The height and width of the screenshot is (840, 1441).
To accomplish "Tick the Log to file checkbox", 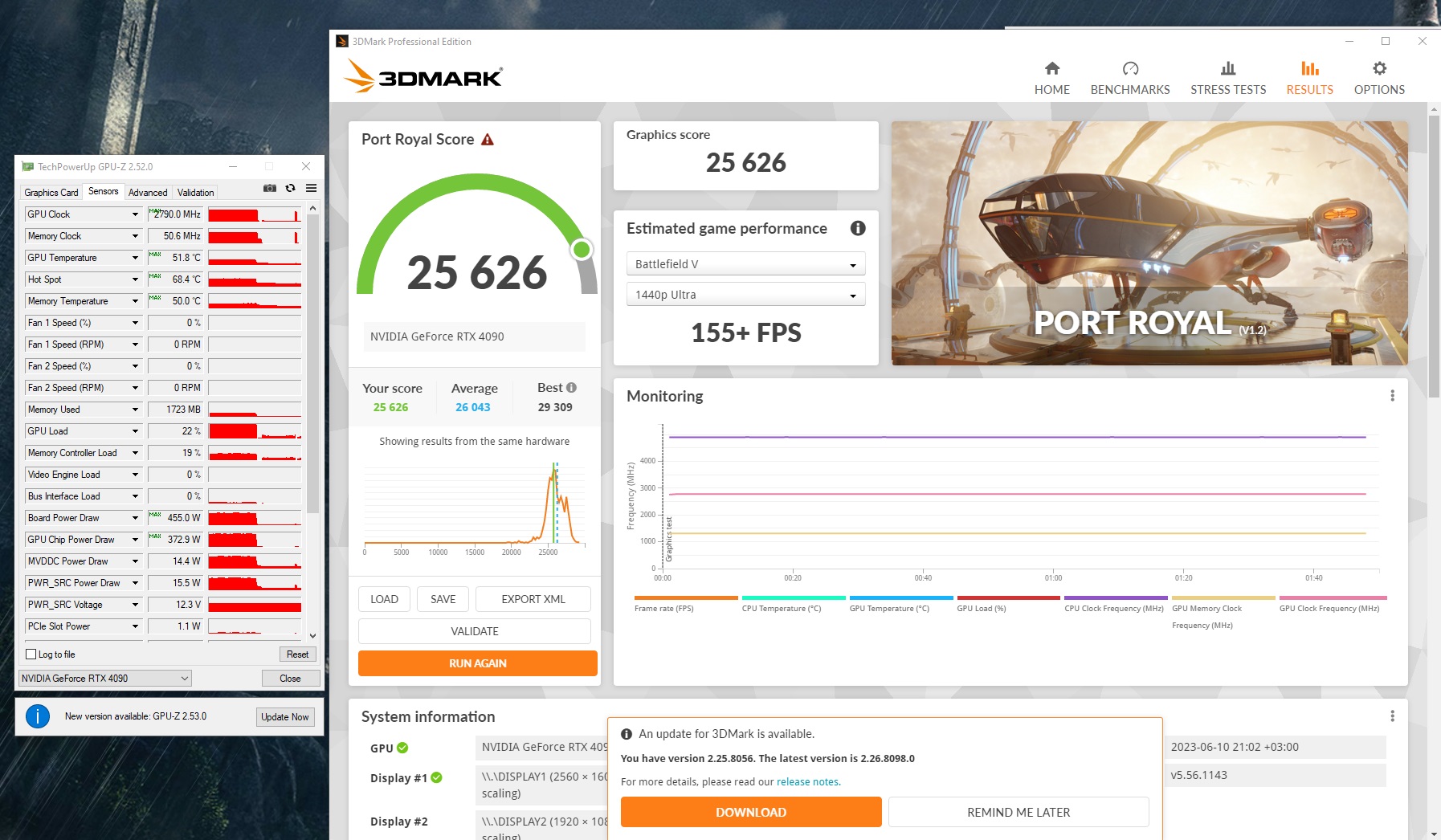I will [31, 654].
